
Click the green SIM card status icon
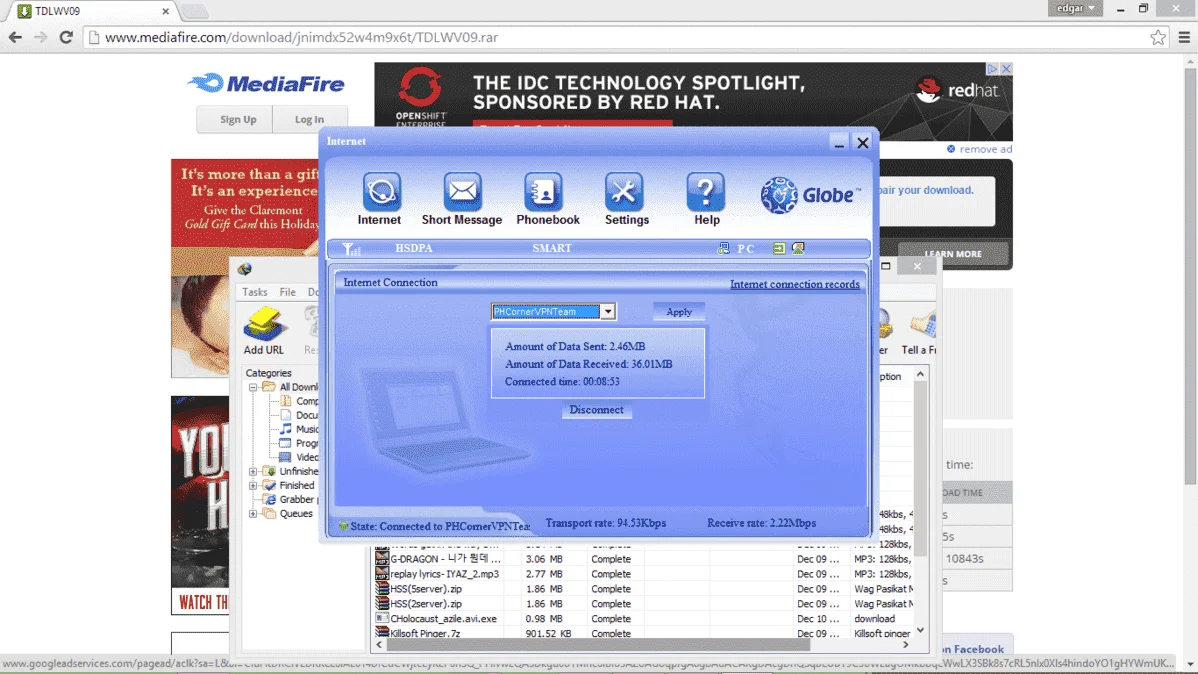[779, 248]
